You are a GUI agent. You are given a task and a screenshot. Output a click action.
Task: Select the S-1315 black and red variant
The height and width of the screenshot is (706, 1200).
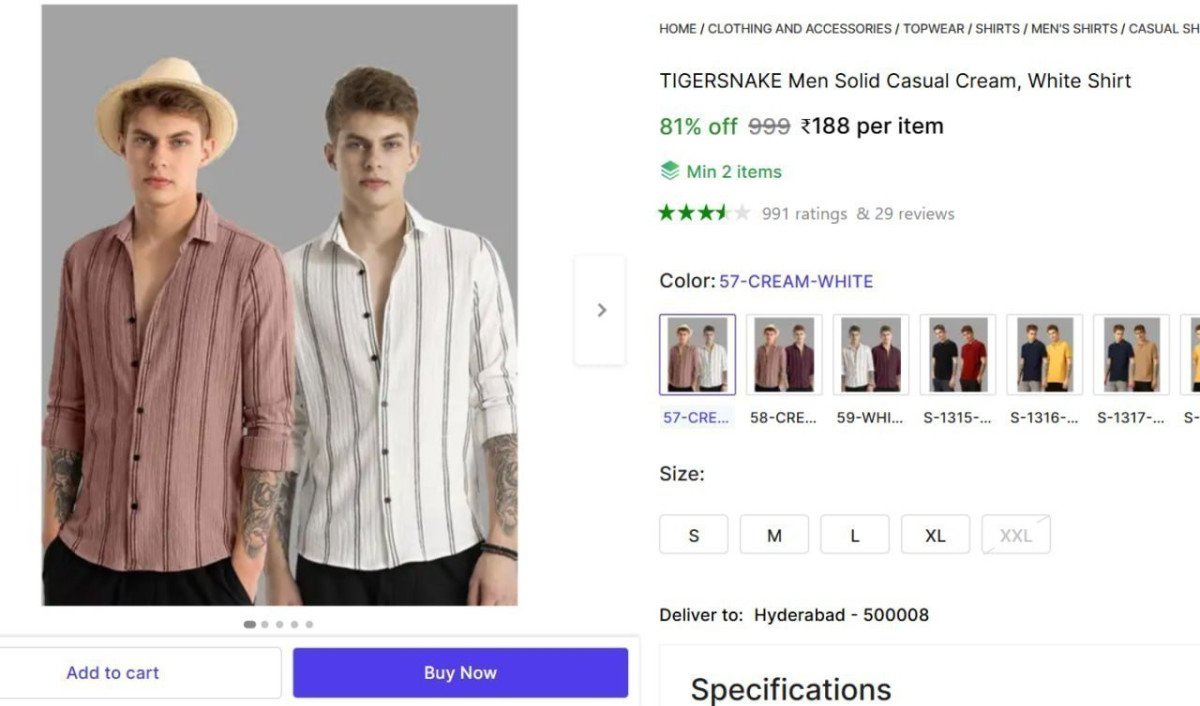(x=957, y=354)
